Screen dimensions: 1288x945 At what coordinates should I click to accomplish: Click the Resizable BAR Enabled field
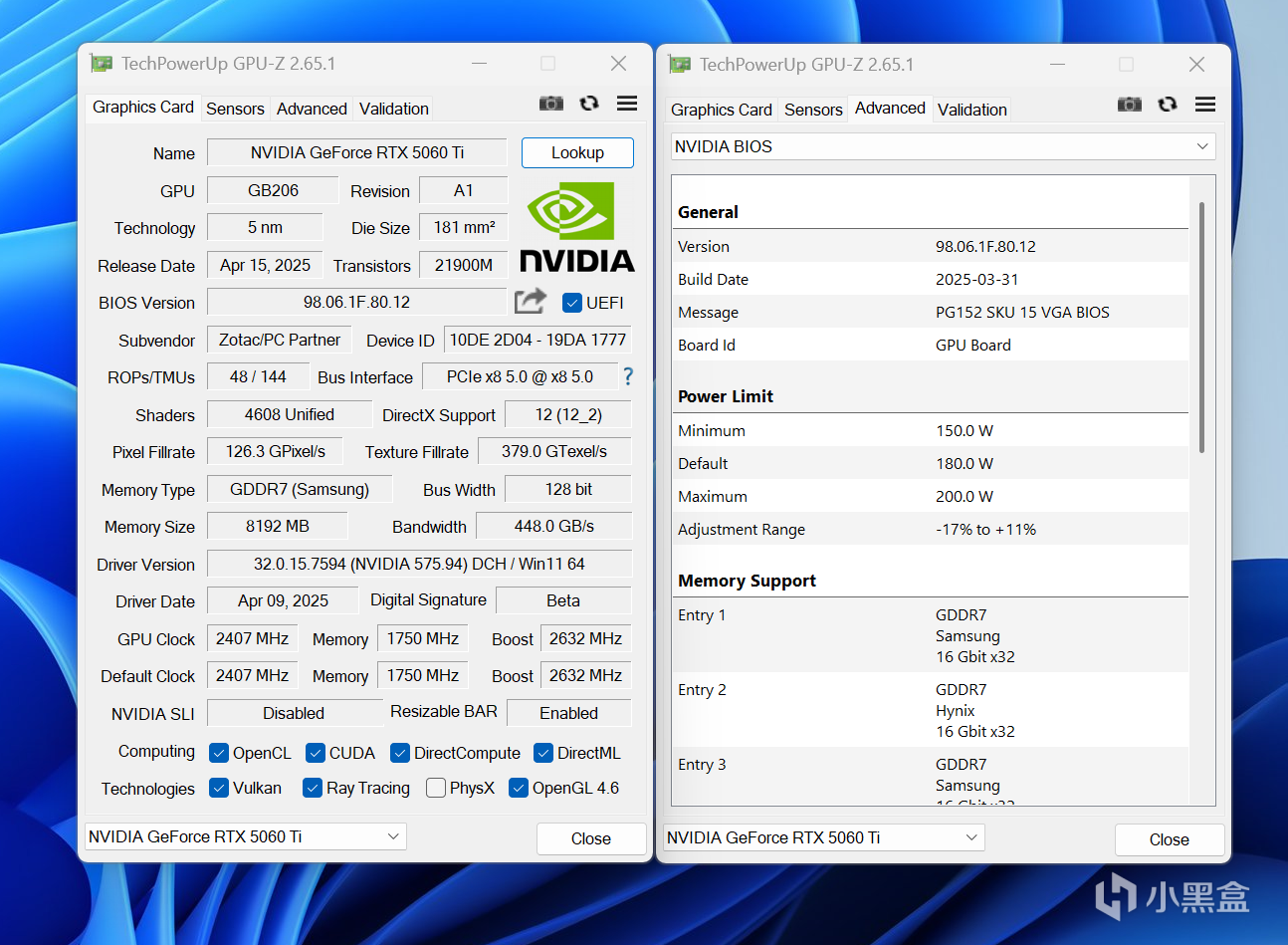click(x=569, y=713)
